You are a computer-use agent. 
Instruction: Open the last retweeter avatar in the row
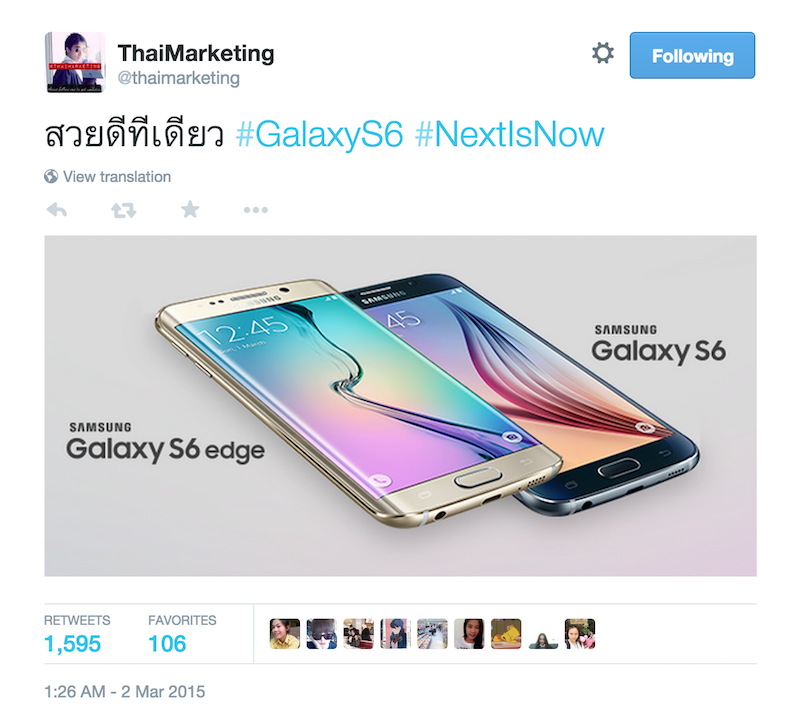point(580,634)
